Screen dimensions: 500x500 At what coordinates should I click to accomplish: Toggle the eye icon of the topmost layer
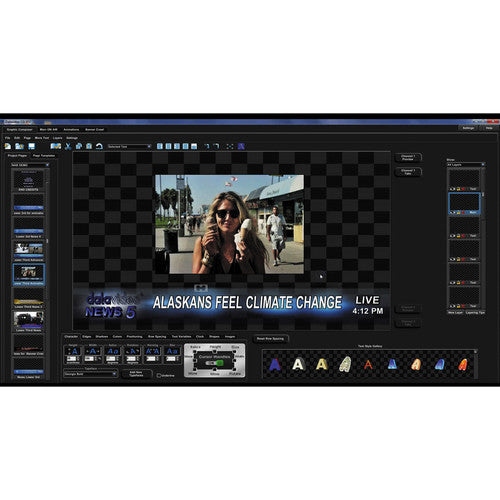(452, 189)
